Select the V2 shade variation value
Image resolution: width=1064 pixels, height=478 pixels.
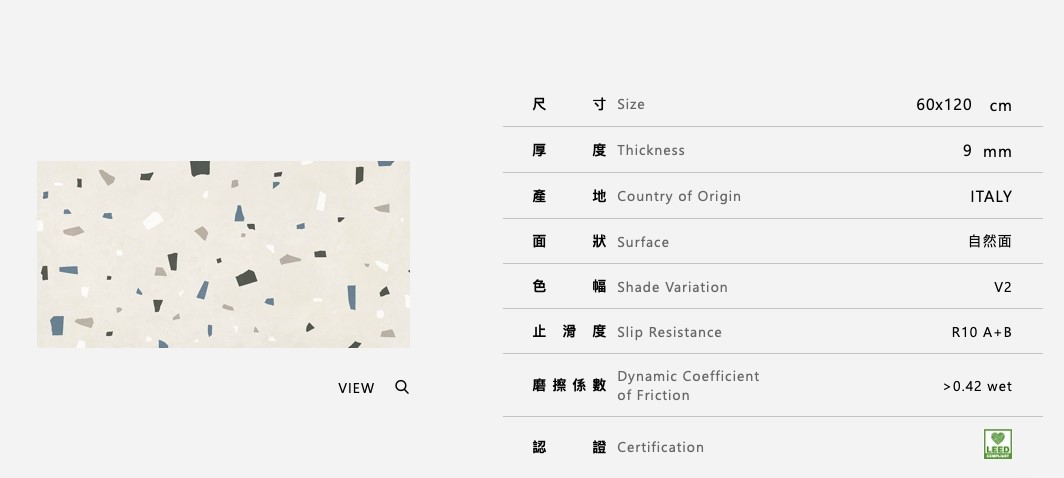tap(1002, 287)
